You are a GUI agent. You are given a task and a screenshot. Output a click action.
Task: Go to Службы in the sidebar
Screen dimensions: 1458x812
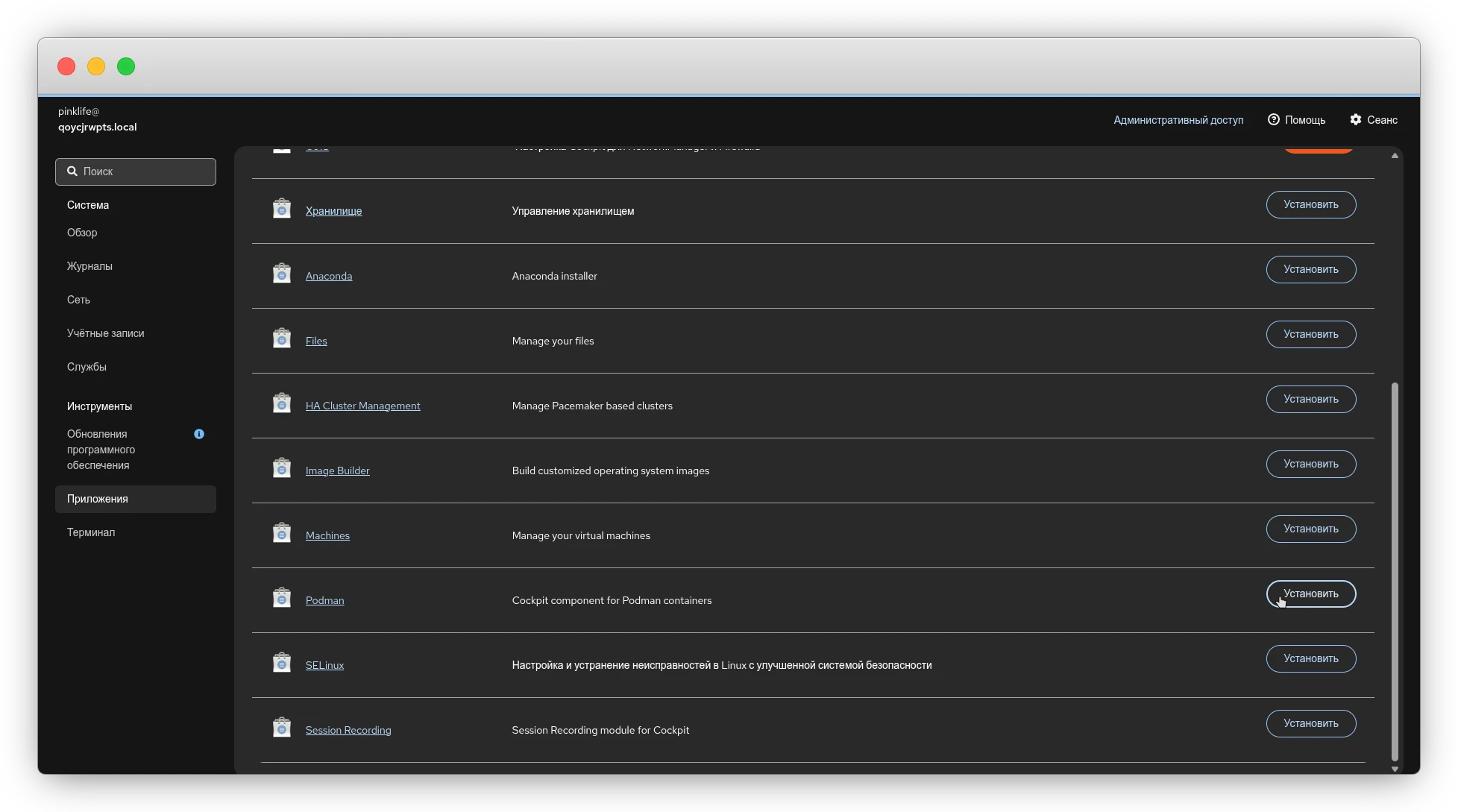(x=87, y=367)
